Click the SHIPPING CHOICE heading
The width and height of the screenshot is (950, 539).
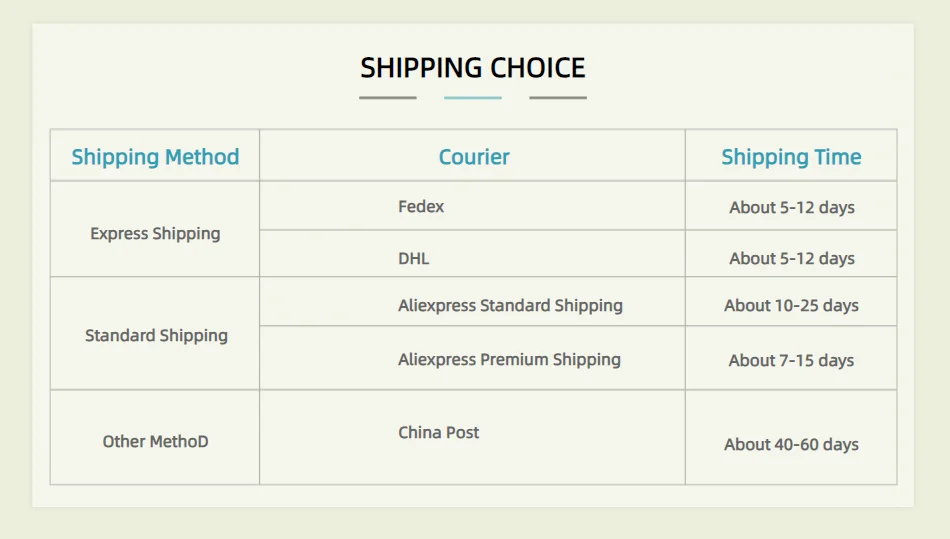point(473,68)
